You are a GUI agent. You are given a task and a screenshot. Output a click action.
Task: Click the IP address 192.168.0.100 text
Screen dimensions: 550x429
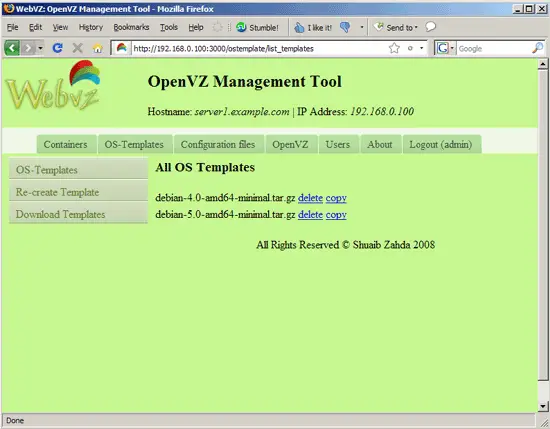(x=382, y=112)
